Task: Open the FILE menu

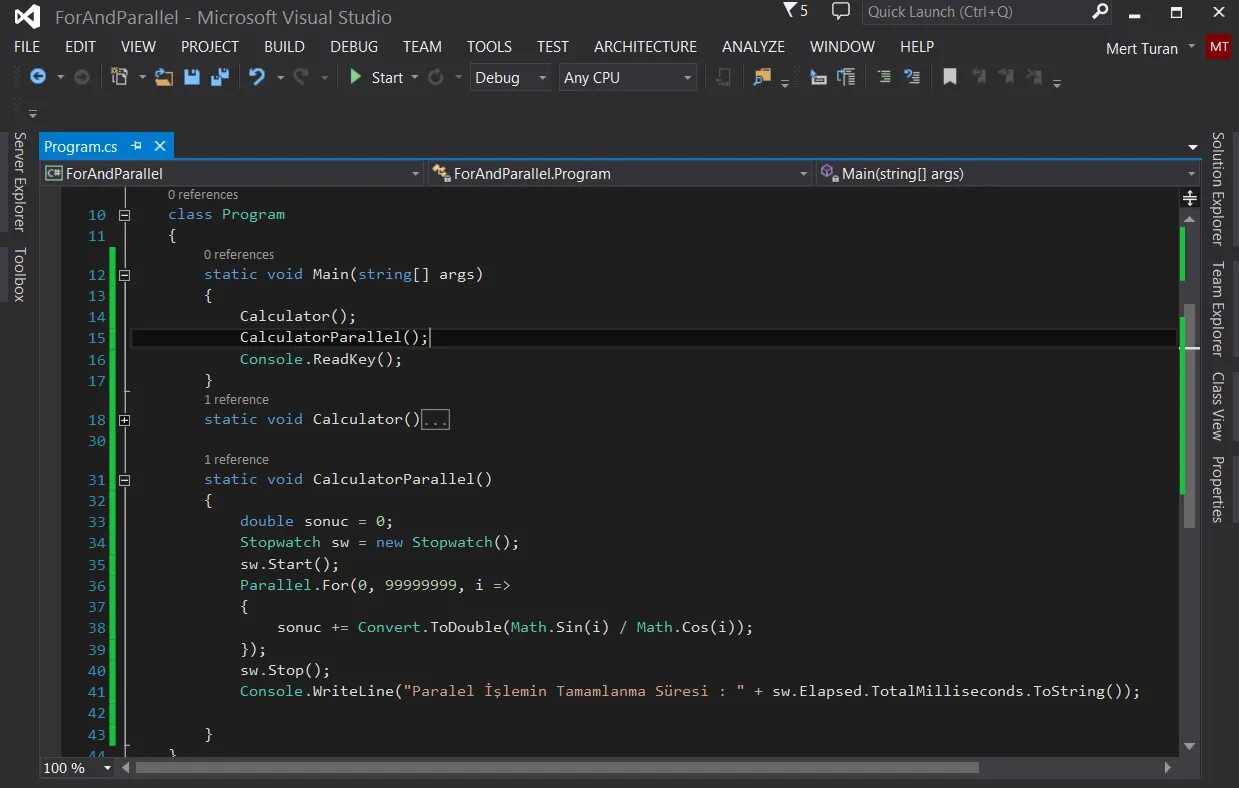Action: pyautogui.click(x=27, y=47)
